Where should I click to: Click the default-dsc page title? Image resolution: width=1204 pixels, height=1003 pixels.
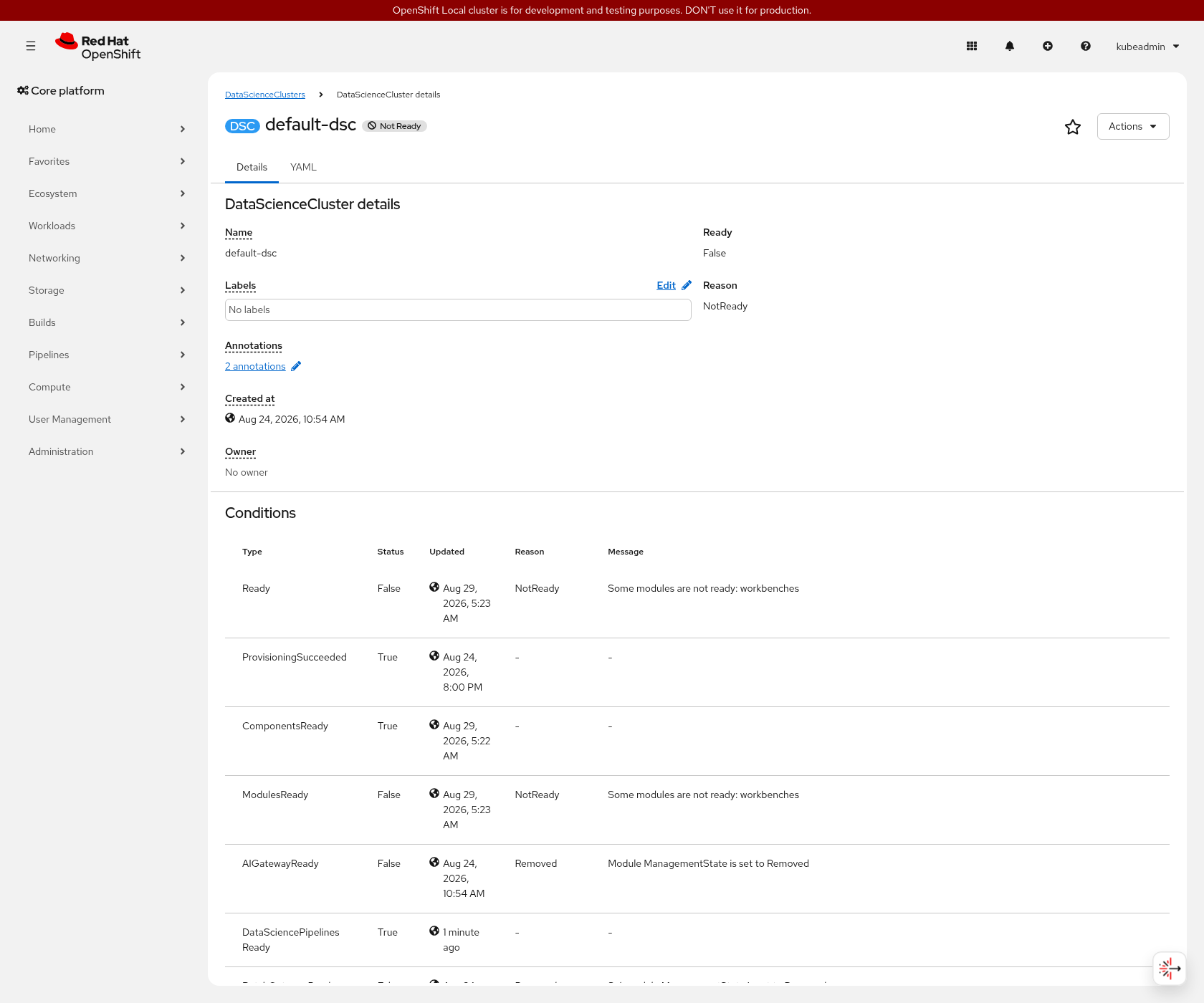[310, 125]
